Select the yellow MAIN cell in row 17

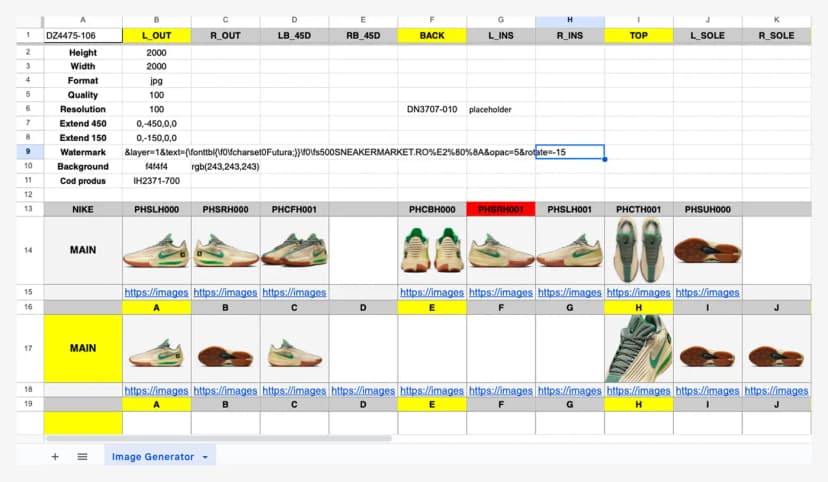pyautogui.click(x=83, y=348)
